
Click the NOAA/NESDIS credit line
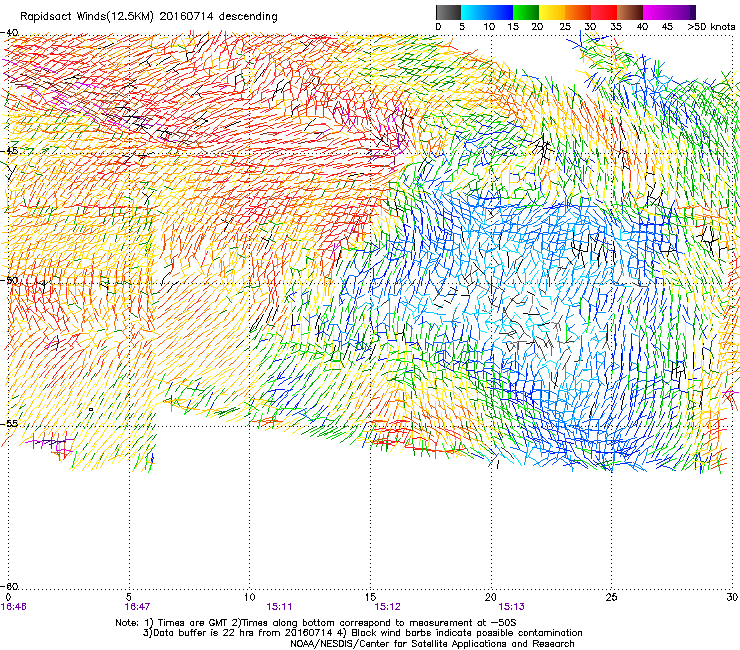click(432, 644)
